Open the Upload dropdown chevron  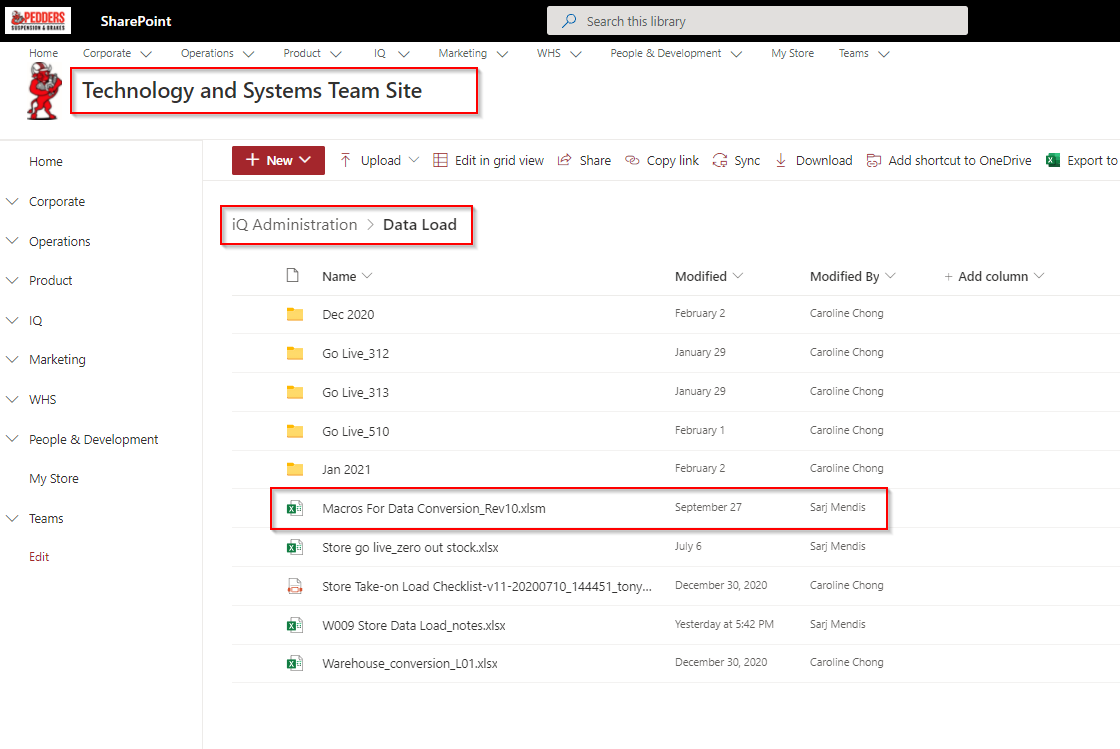coord(414,160)
